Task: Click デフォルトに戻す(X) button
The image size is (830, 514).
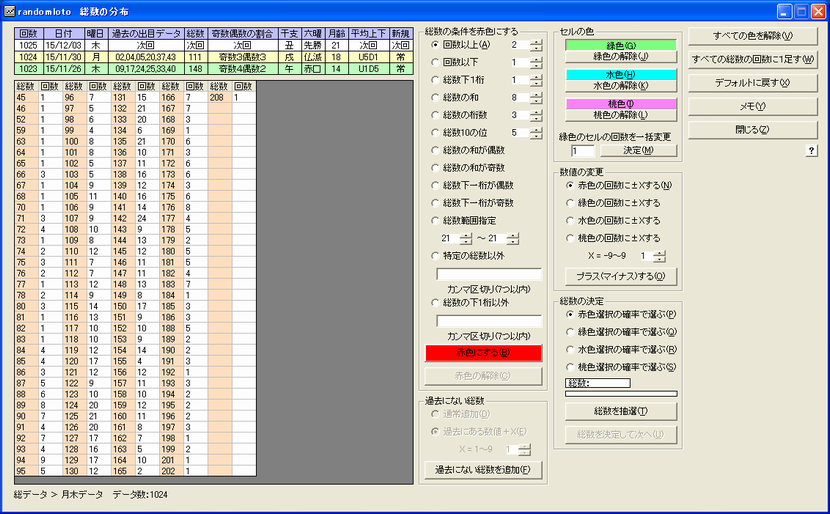Action: click(753, 83)
